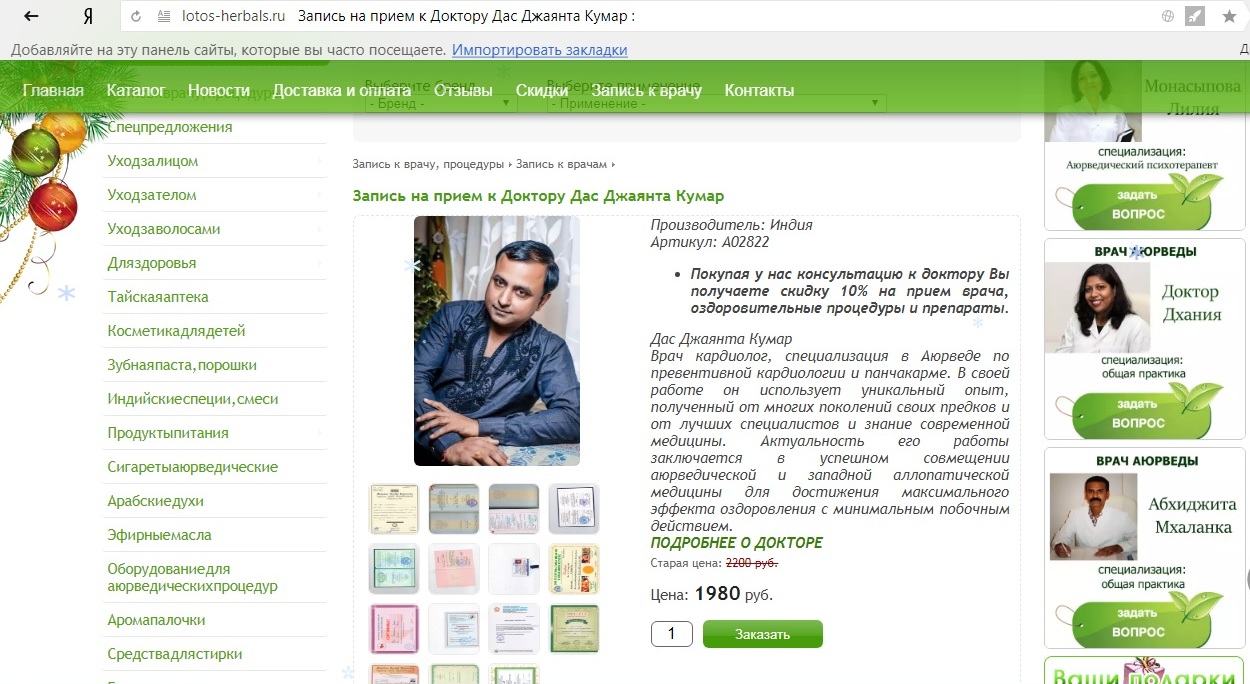Click the Импортировать закладки link
The image size is (1250, 684).
(540, 50)
